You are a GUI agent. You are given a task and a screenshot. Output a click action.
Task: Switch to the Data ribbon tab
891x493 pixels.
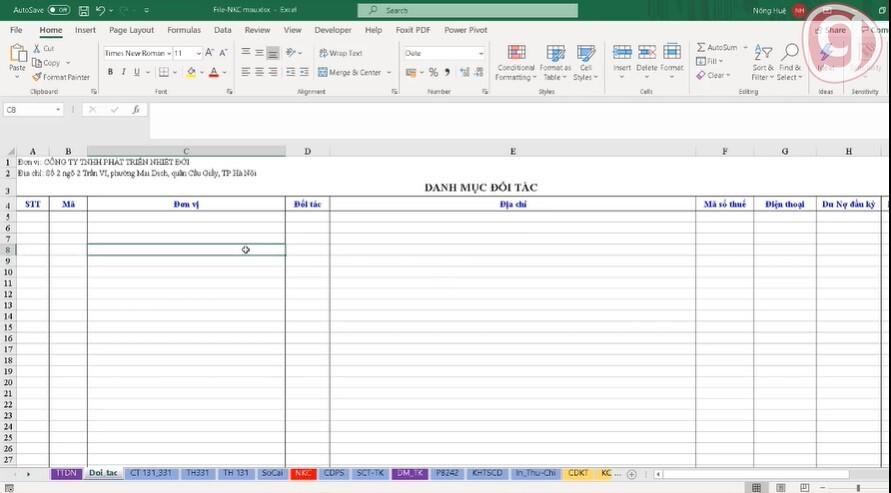point(223,30)
